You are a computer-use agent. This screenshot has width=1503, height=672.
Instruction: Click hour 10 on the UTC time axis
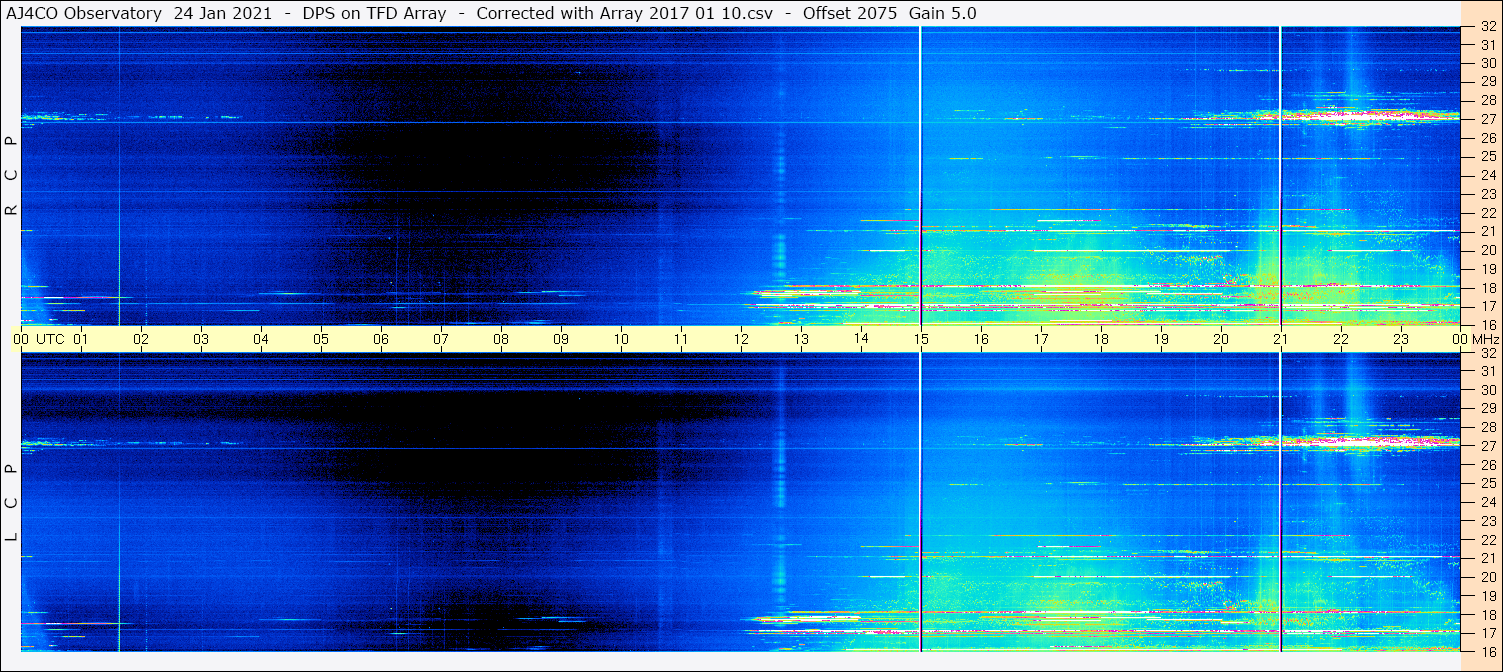coord(621,339)
